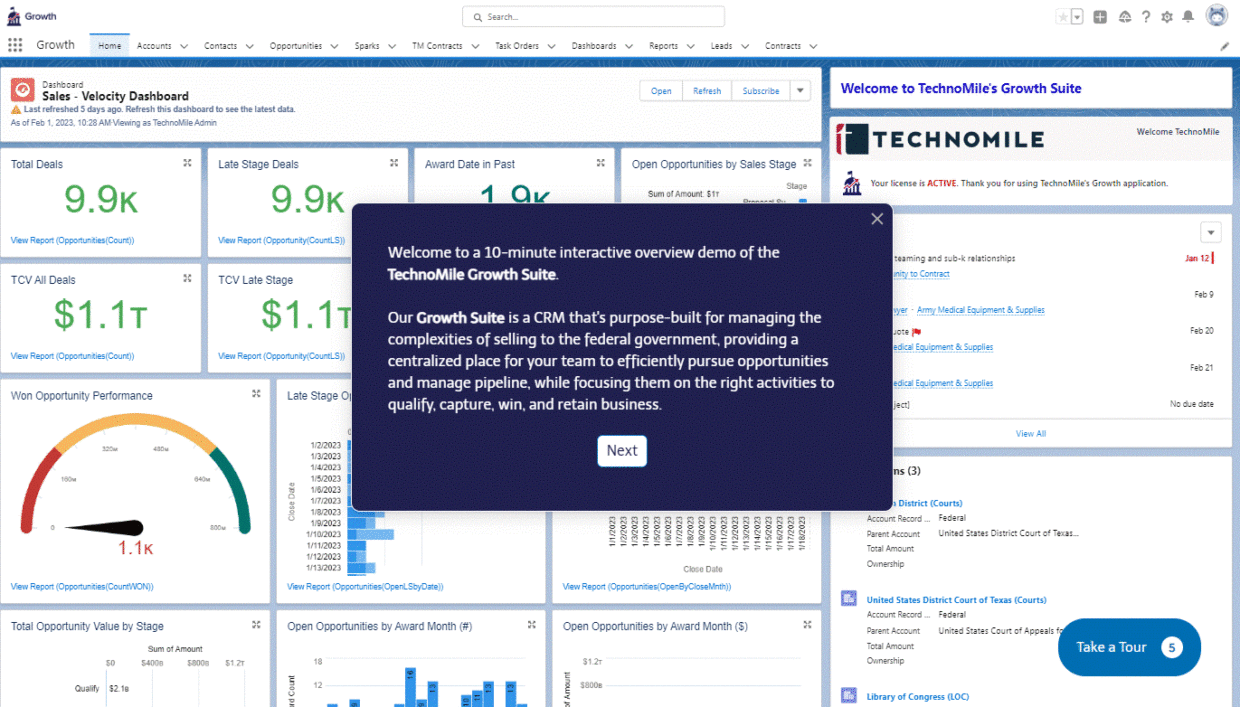Switch to the Opportunities tab
The width and height of the screenshot is (1240, 707).
(296, 46)
